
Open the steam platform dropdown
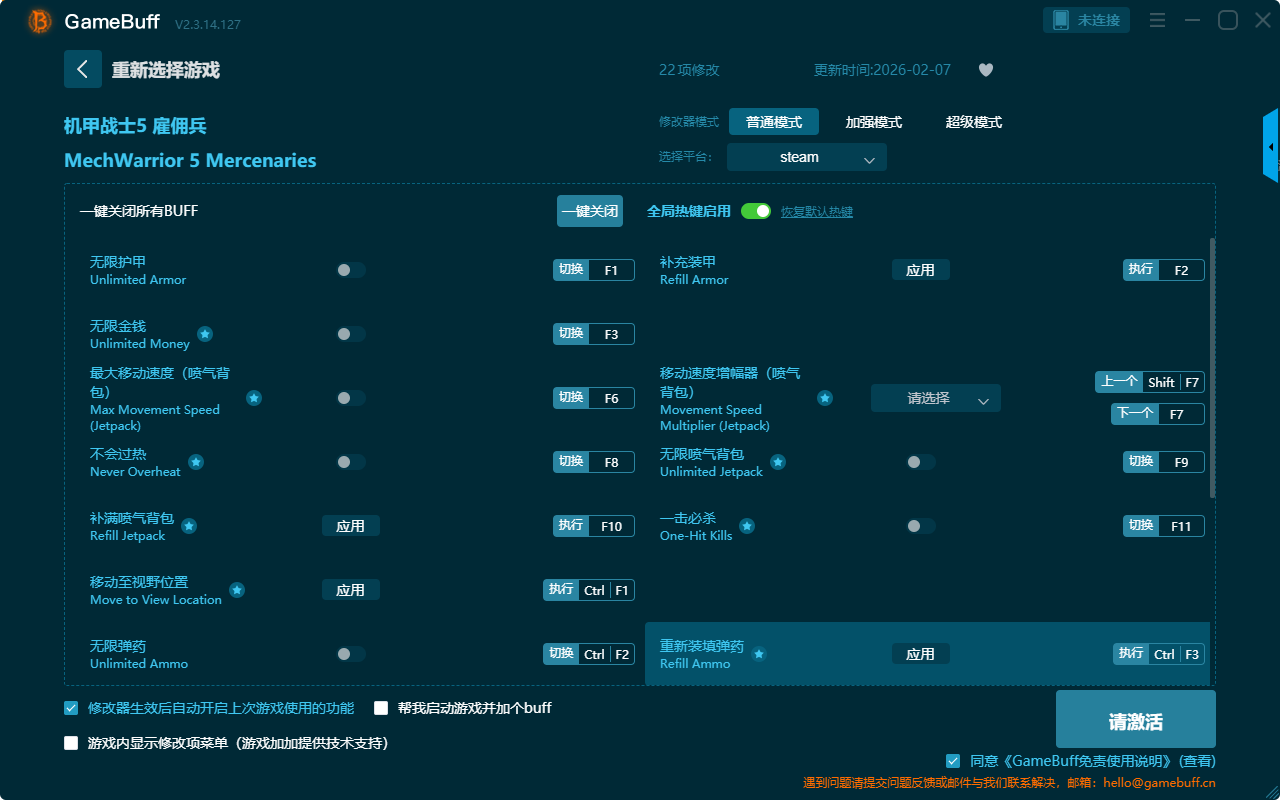tap(806, 157)
